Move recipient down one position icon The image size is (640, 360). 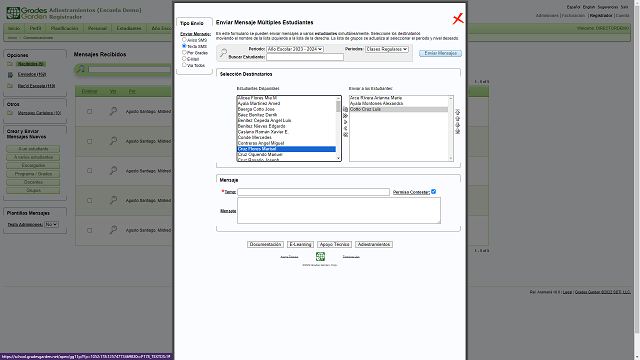[458, 125]
